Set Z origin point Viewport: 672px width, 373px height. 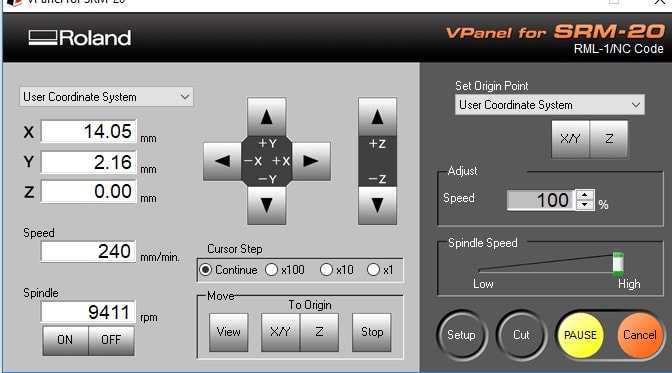609,139
